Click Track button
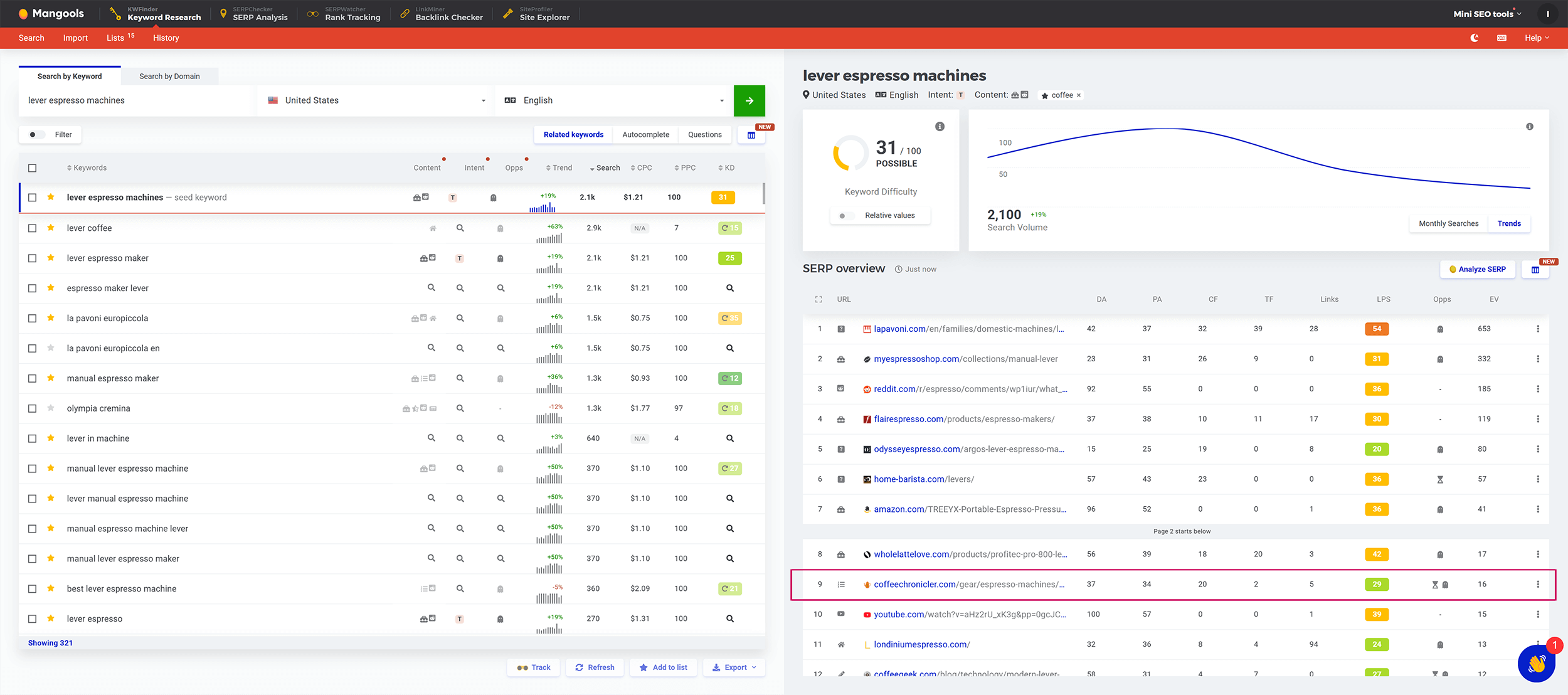 point(533,667)
